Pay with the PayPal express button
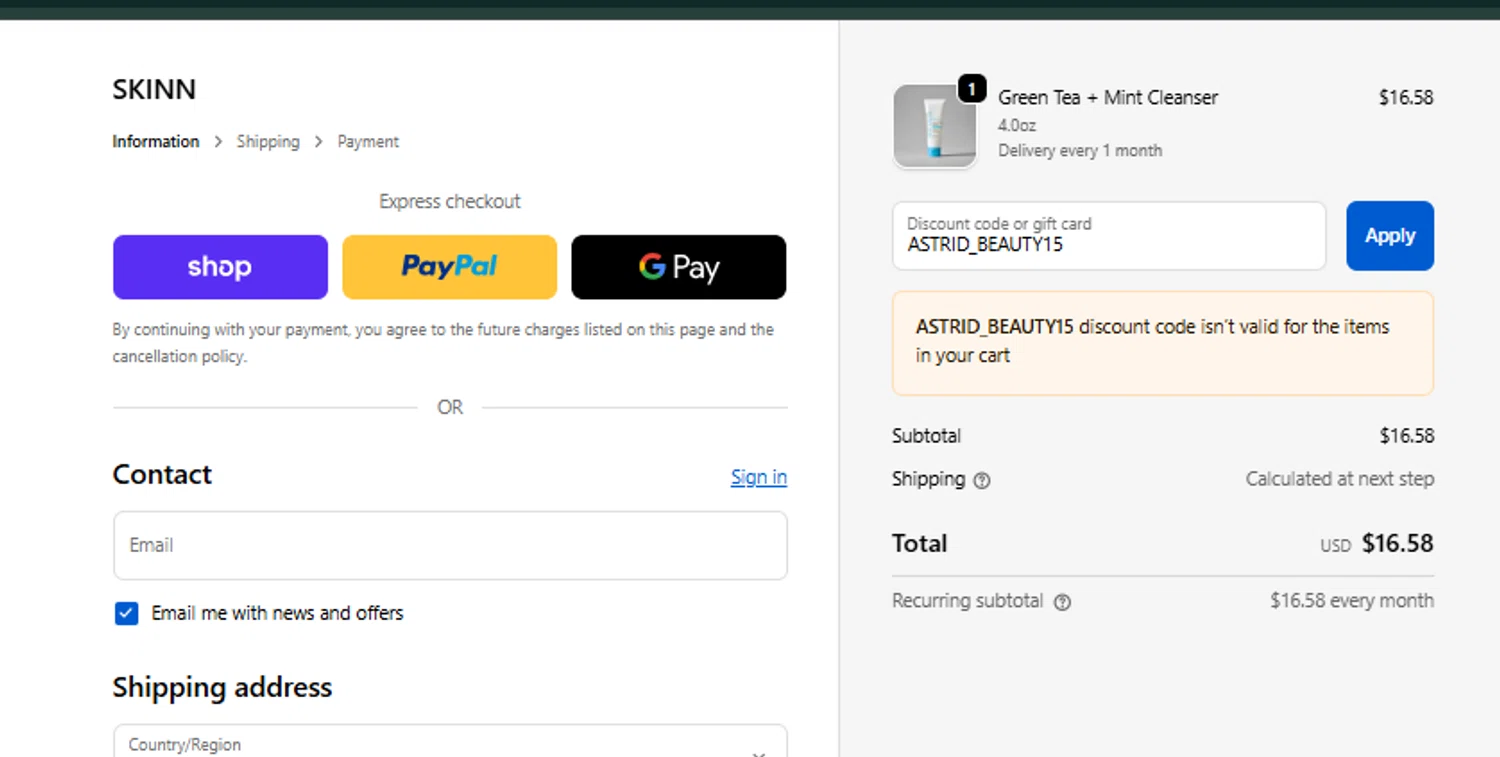The image size is (1500, 757). (x=449, y=267)
